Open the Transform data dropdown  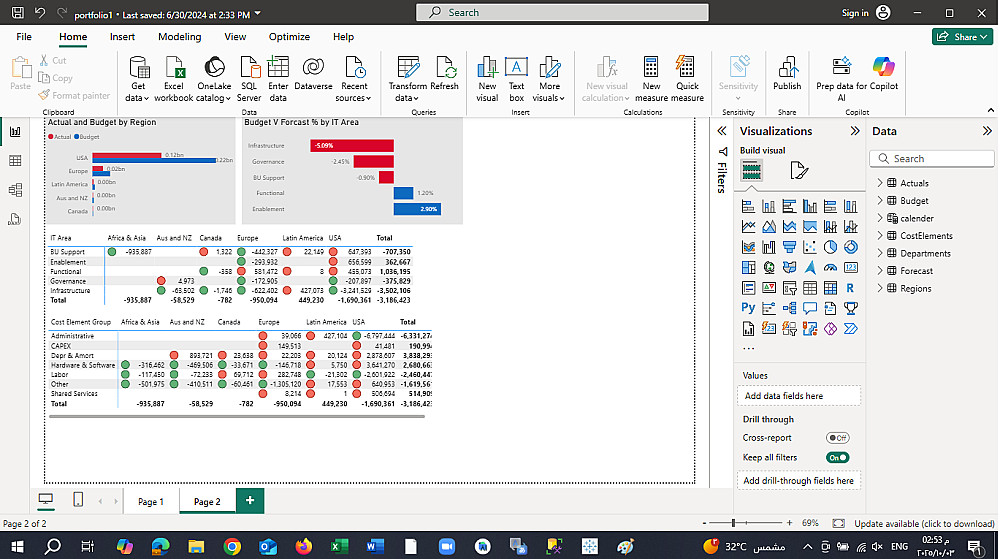[x=408, y=79]
